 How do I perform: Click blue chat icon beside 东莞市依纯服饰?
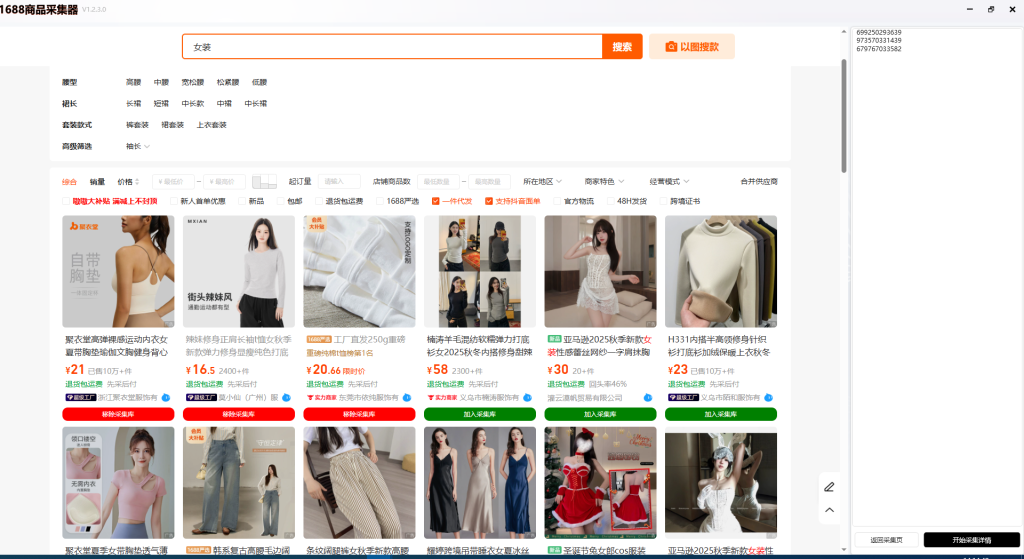coord(407,397)
